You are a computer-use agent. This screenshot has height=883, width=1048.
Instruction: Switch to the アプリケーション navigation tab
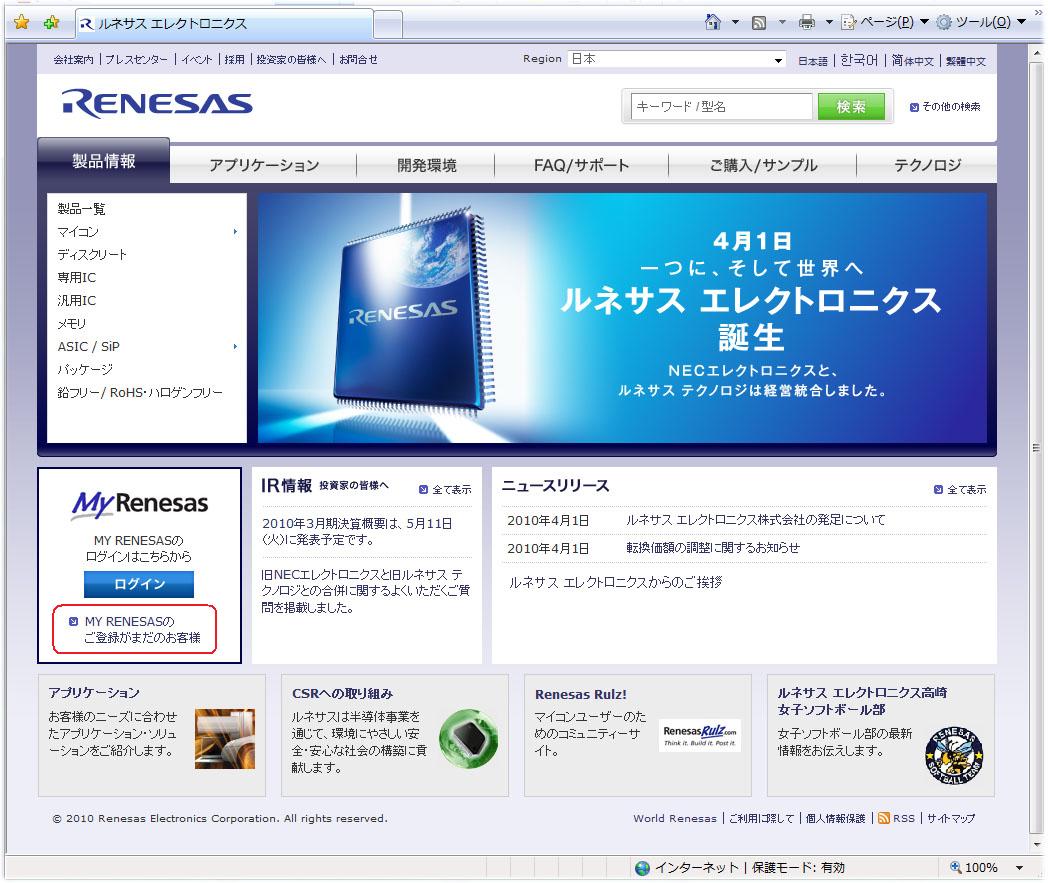point(264,166)
